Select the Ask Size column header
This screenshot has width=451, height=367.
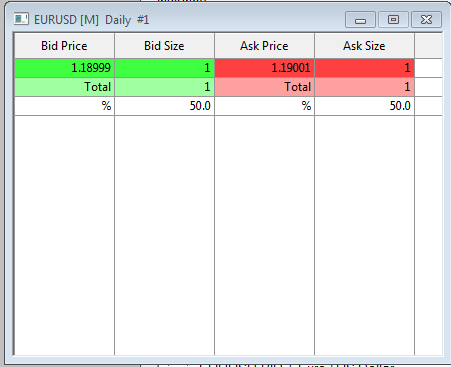[364, 46]
